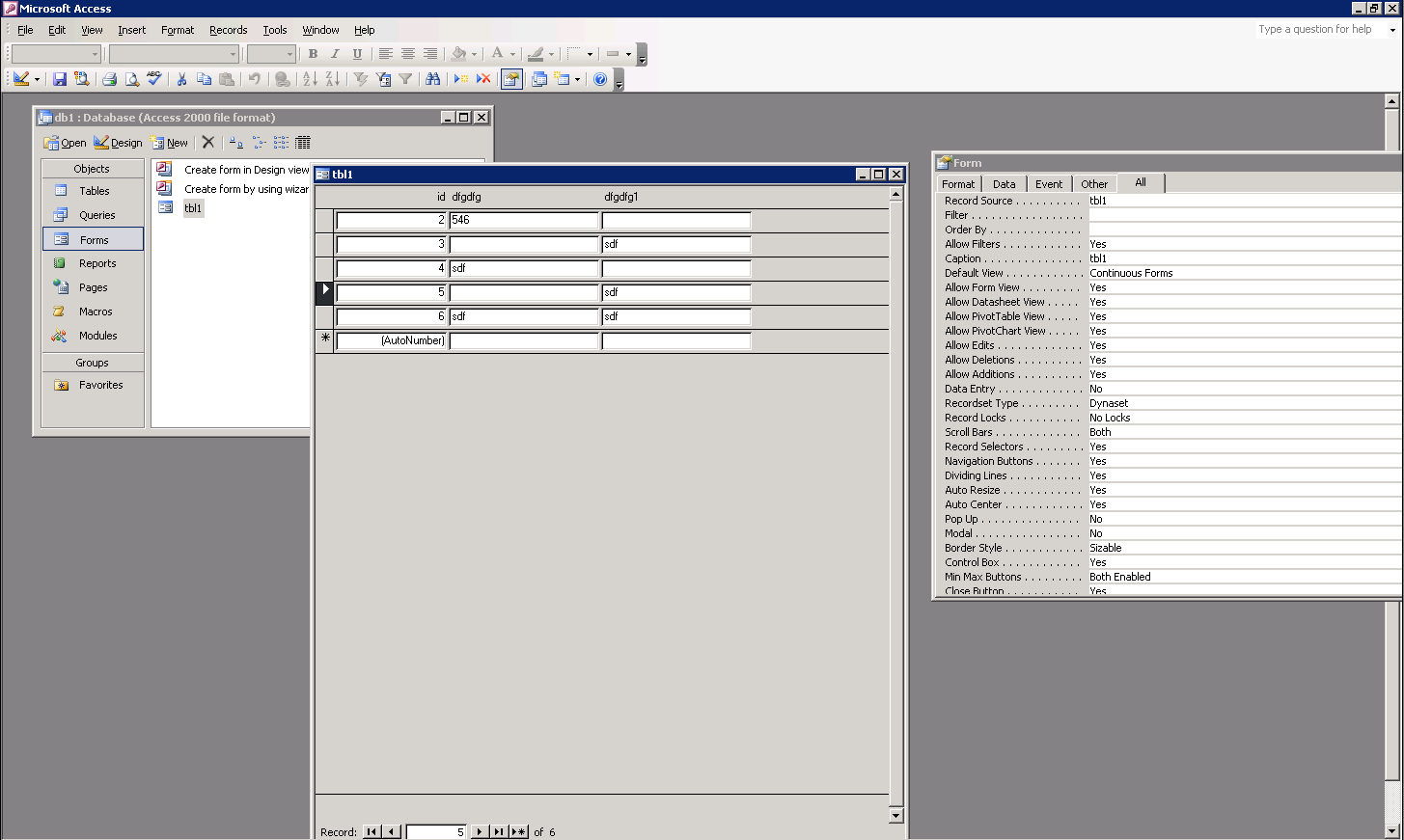Click the Fill/Back Color button

coord(459,54)
